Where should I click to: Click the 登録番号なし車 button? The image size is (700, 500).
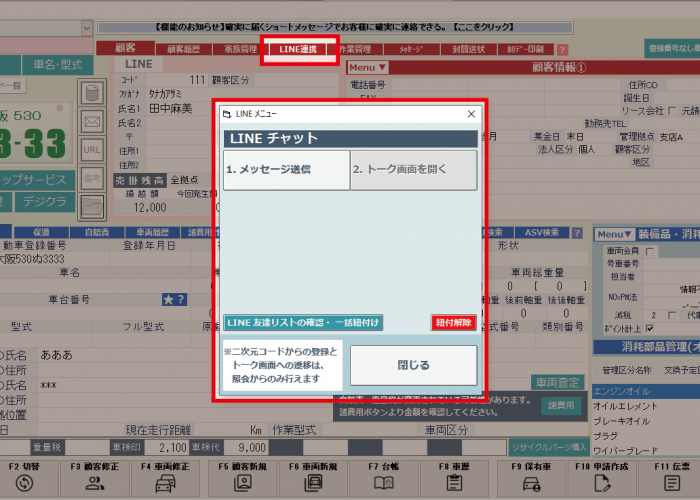pyautogui.click(x=672, y=49)
